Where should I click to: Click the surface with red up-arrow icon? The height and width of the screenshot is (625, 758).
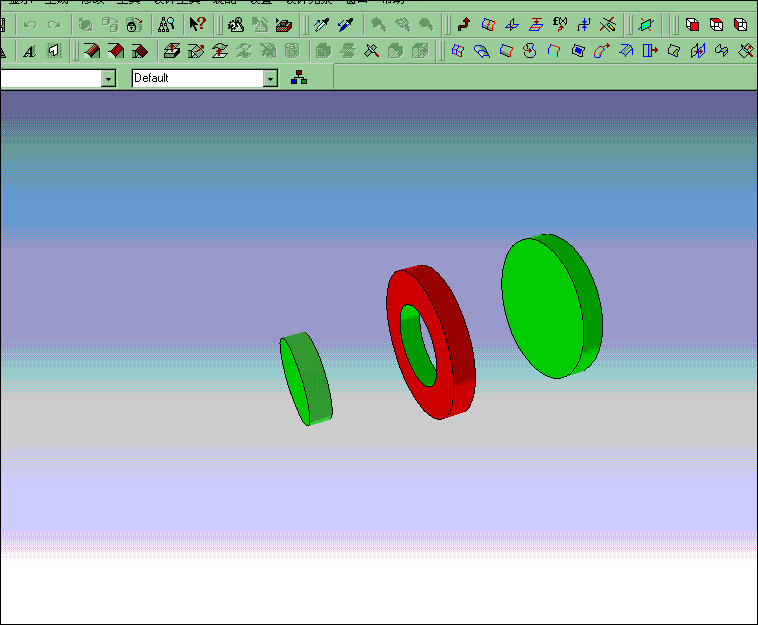click(220, 50)
